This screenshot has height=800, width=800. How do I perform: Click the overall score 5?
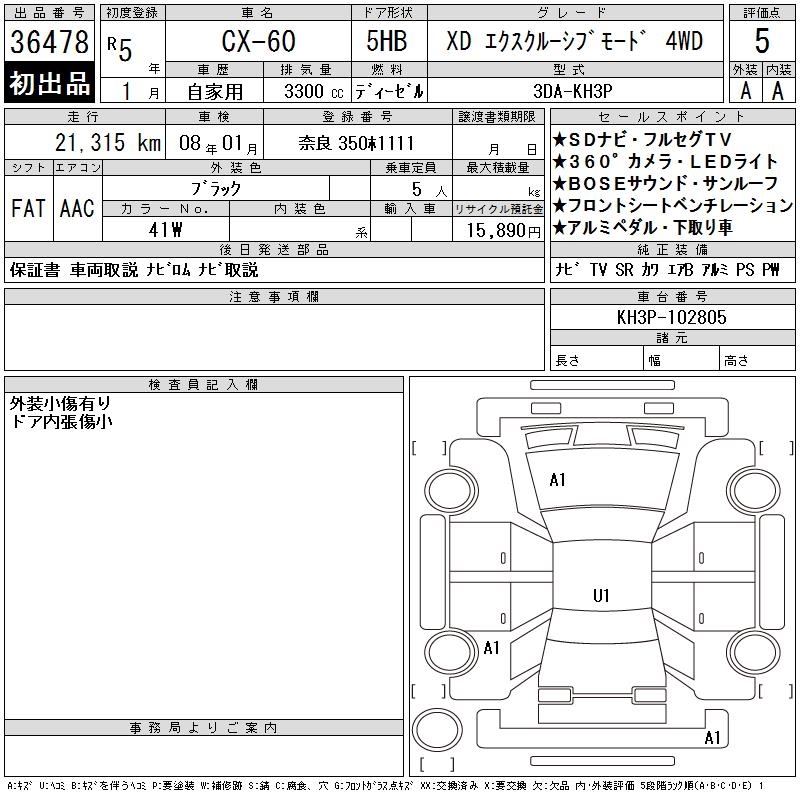(762, 41)
